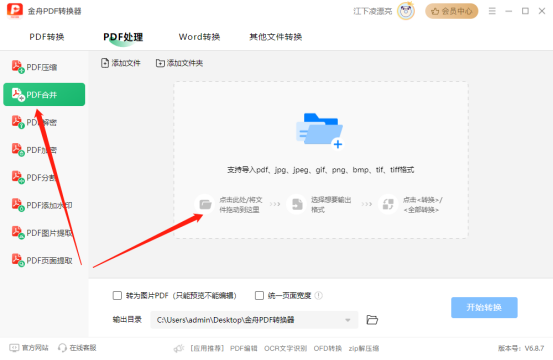Open the 官方网站 link
The width and height of the screenshot is (553, 360).
coord(29,348)
